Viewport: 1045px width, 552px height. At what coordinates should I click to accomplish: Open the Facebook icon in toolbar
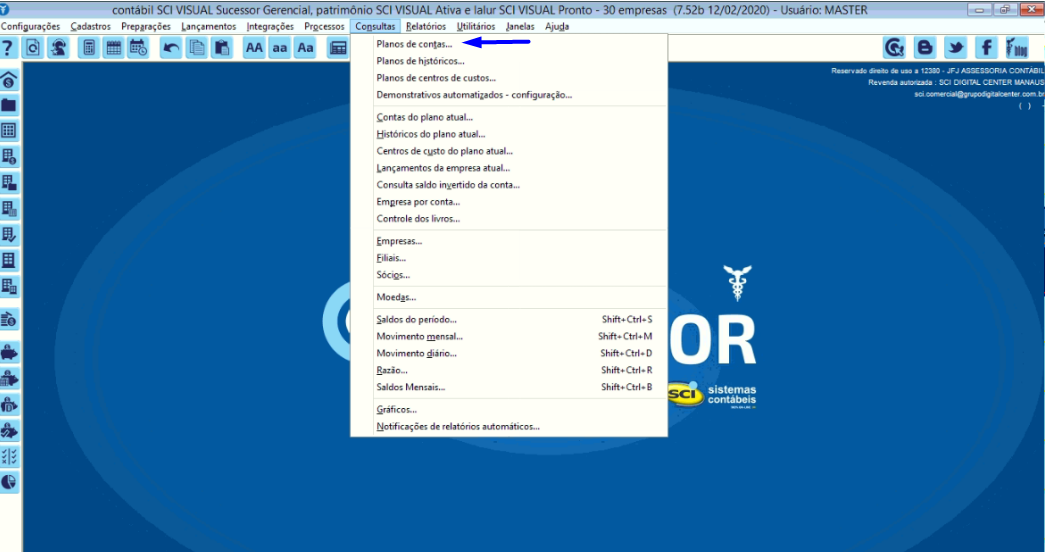[x=986, y=47]
